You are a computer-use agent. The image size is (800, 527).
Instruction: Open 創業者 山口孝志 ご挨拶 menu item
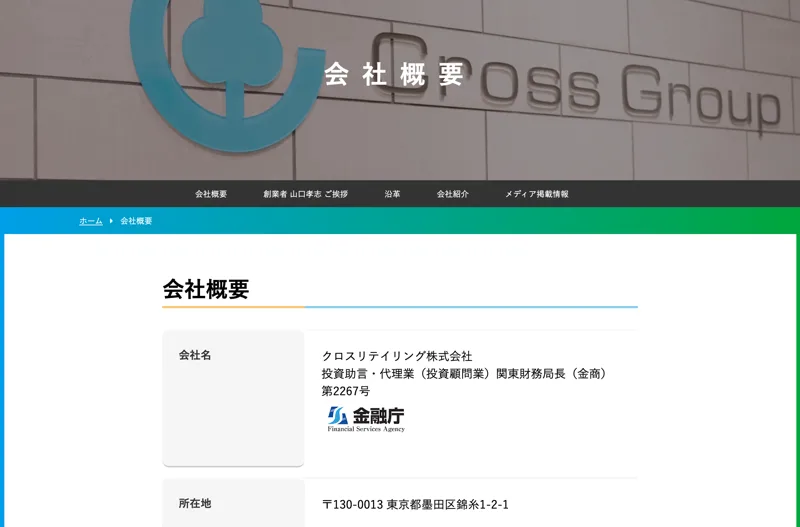click(x=306, y=194)
